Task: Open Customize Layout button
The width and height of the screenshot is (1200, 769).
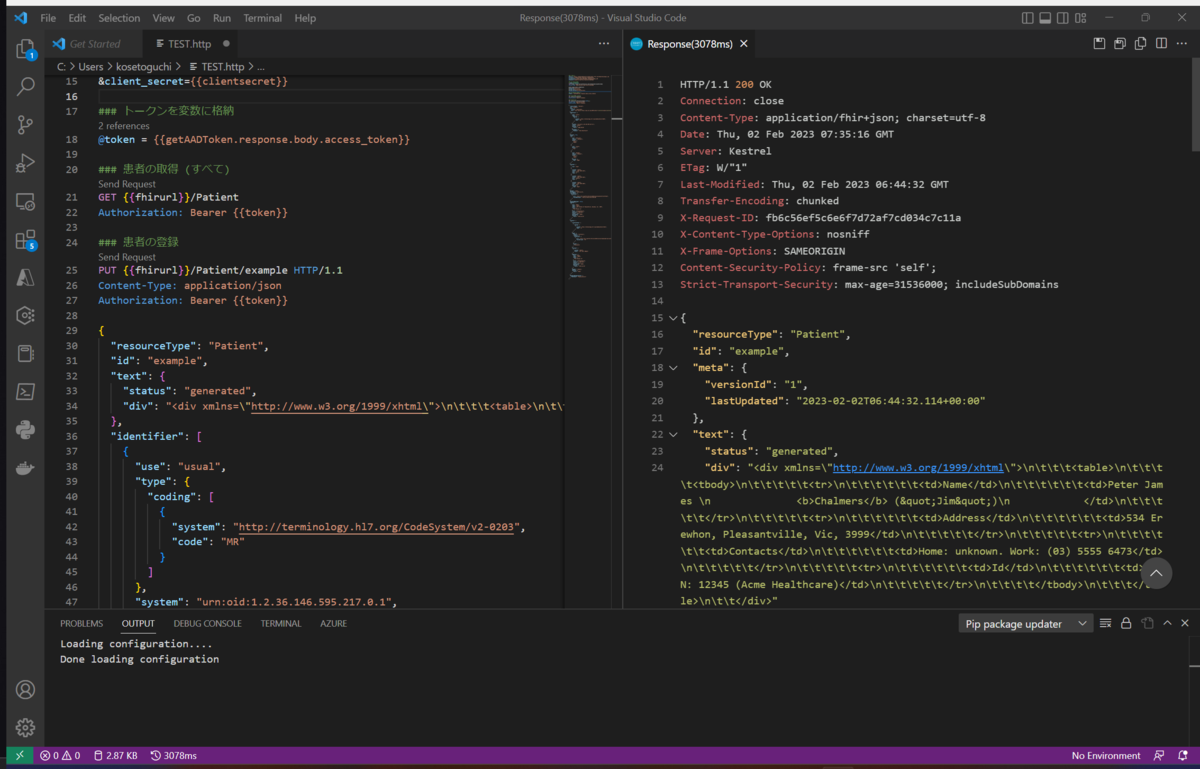Action: [x=1081, y=18]
